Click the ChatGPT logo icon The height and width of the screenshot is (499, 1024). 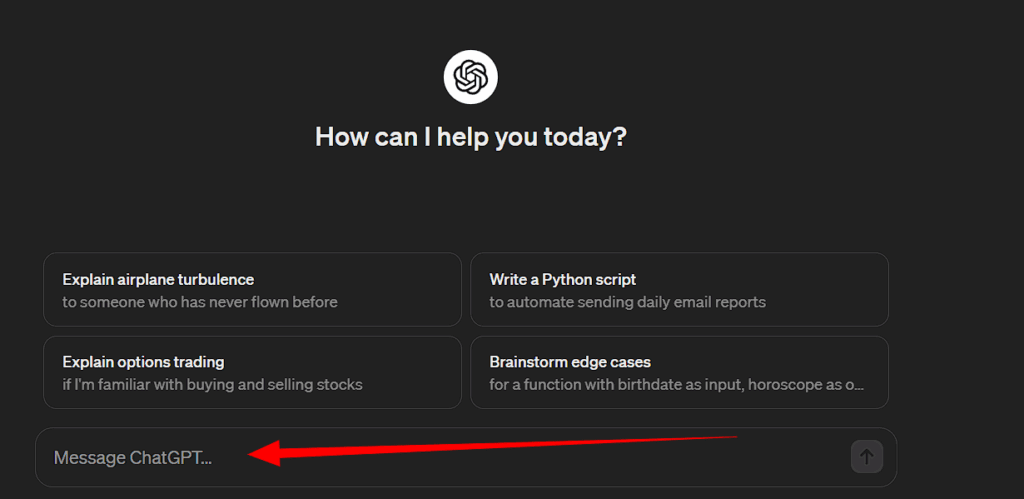click(470, 76)
